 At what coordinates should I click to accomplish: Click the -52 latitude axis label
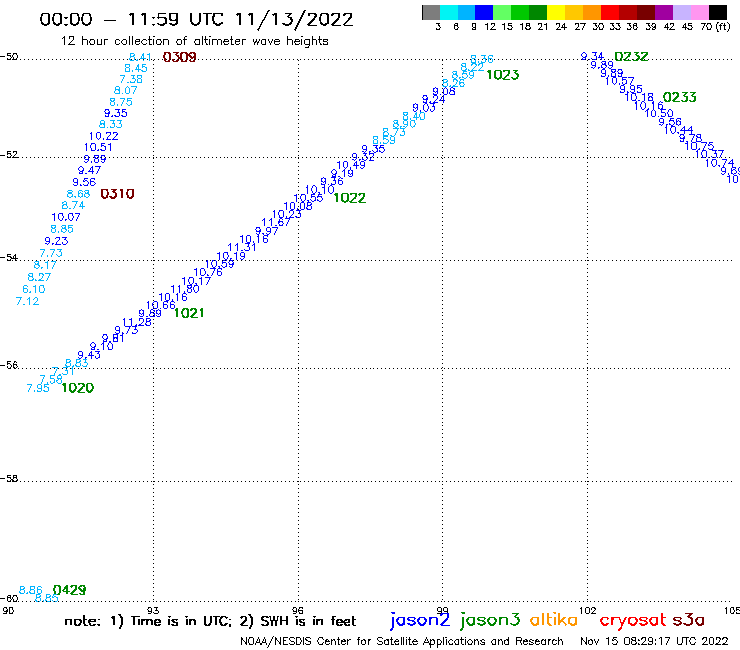pos(9,155)
